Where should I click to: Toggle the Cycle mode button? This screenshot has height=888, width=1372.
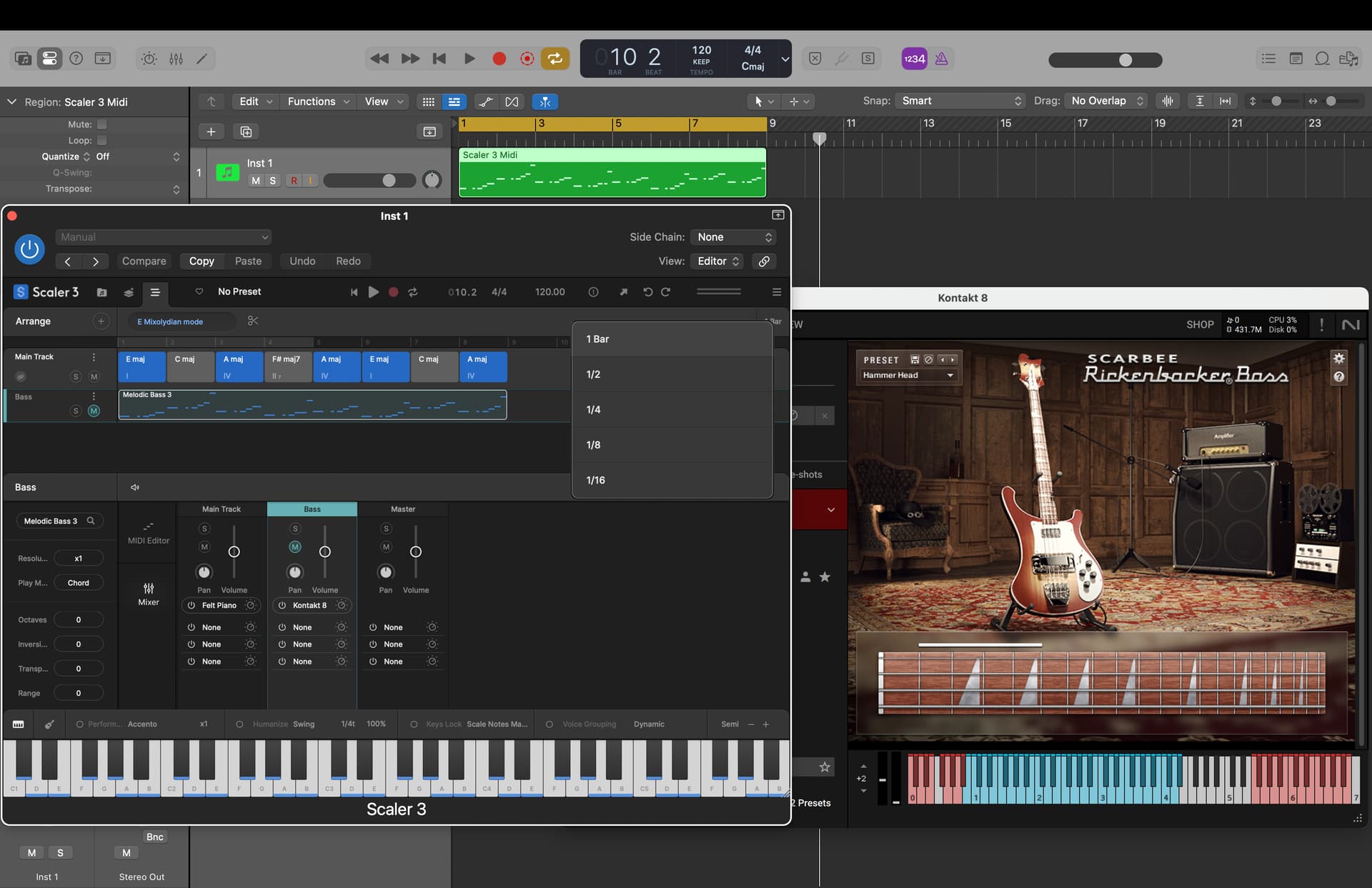pos(555,59)
